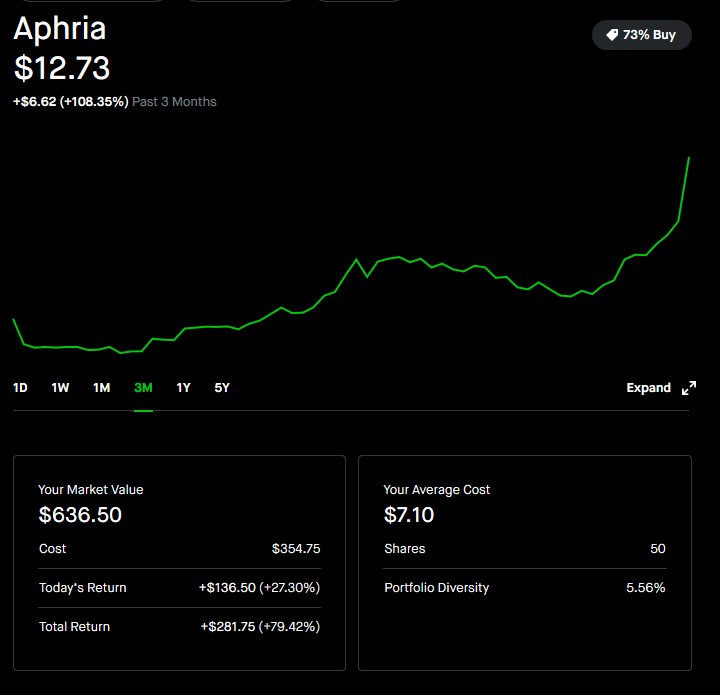Image resolution: width=720 pixels, height=695 pixels.
Task: Click the Today's Return label
Action: (83, 588)
